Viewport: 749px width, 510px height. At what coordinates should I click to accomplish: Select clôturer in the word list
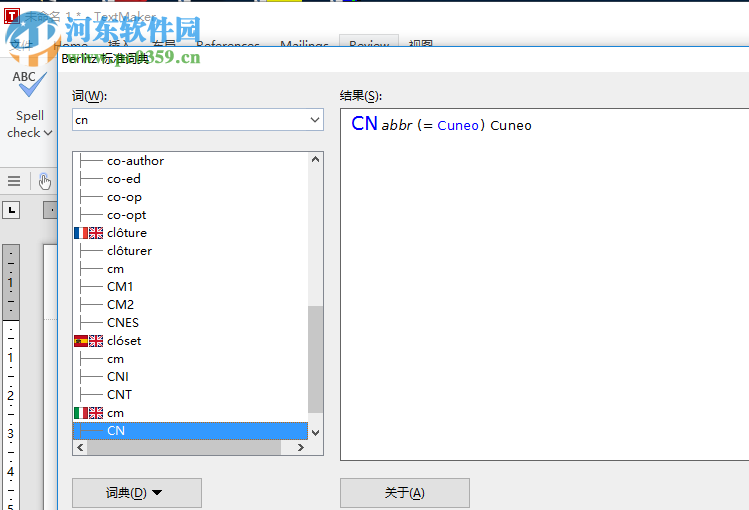tap(129, 251)
